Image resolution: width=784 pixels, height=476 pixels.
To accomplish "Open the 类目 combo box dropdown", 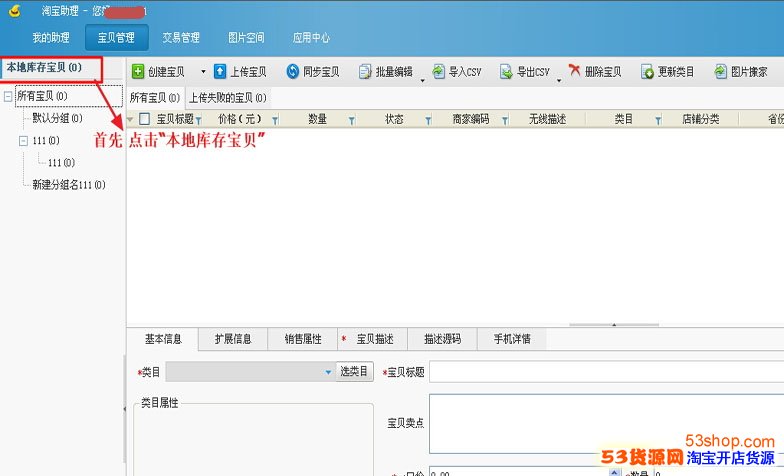I will 328,372.
